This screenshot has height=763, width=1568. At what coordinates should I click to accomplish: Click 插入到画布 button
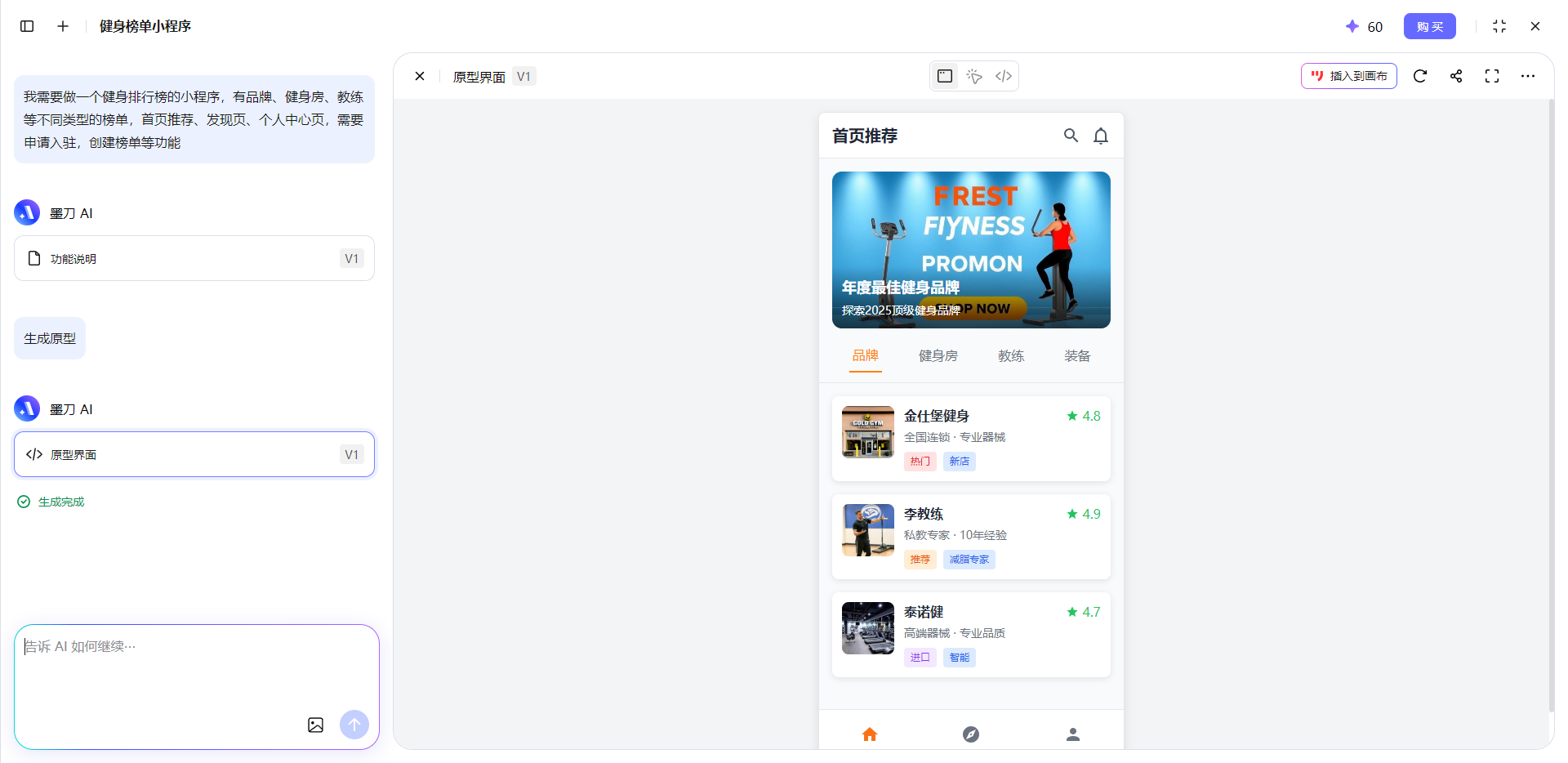coord(1349,76)
